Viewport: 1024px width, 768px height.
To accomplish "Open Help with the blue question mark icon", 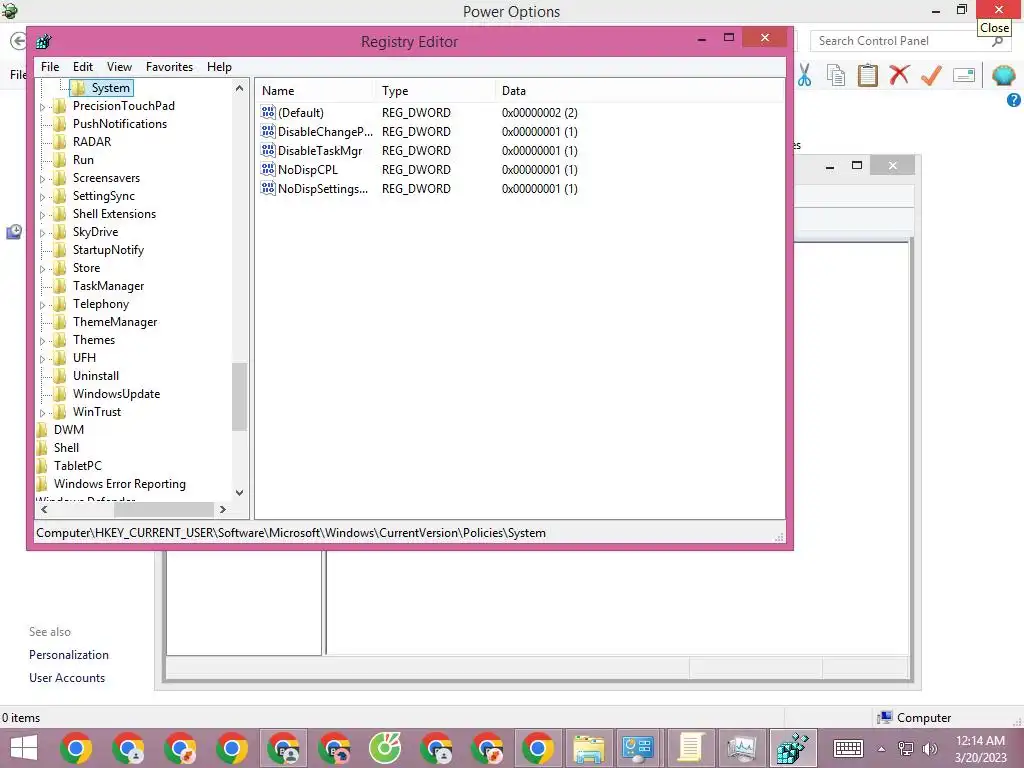I will pyautogui.click(x=1014, y=100).
